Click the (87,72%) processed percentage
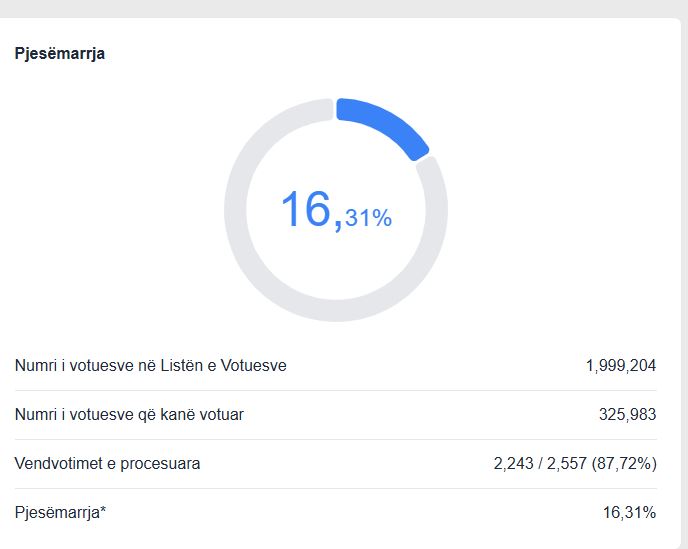This screenshot has height=549, width=688. 624,464
